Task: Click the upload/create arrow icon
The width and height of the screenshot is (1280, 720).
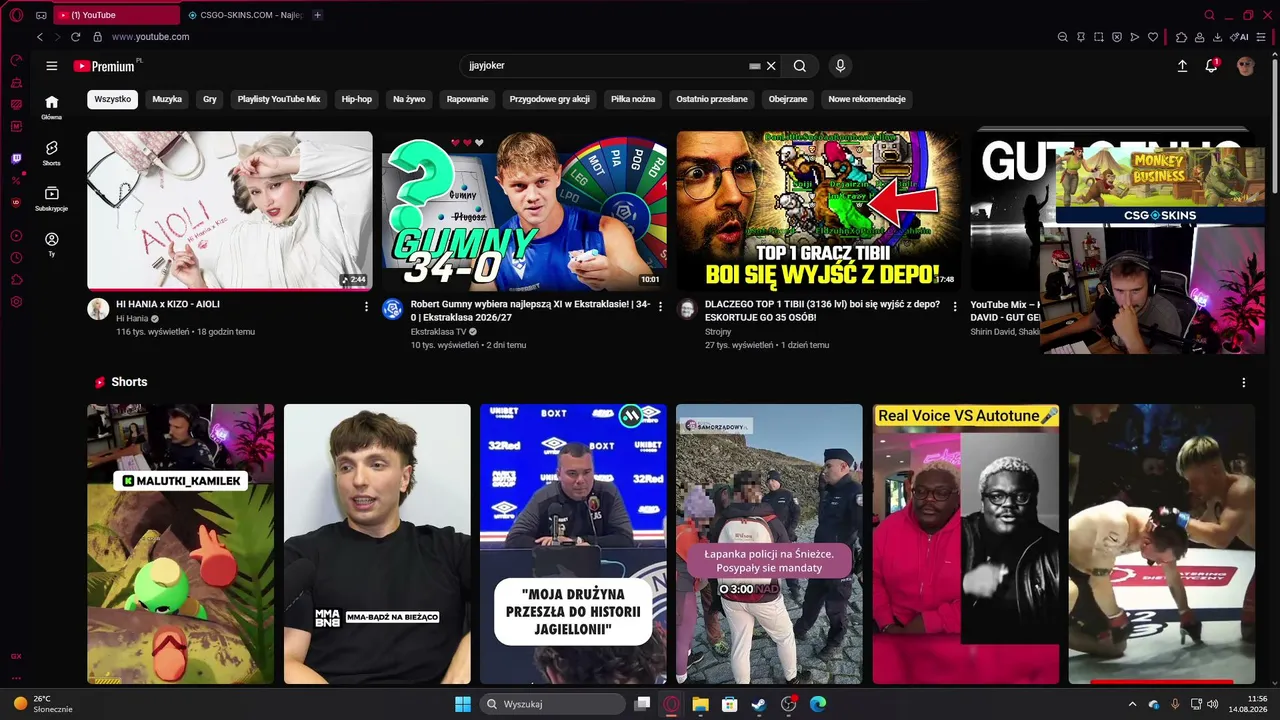Action: click(x=1182, y=66)
